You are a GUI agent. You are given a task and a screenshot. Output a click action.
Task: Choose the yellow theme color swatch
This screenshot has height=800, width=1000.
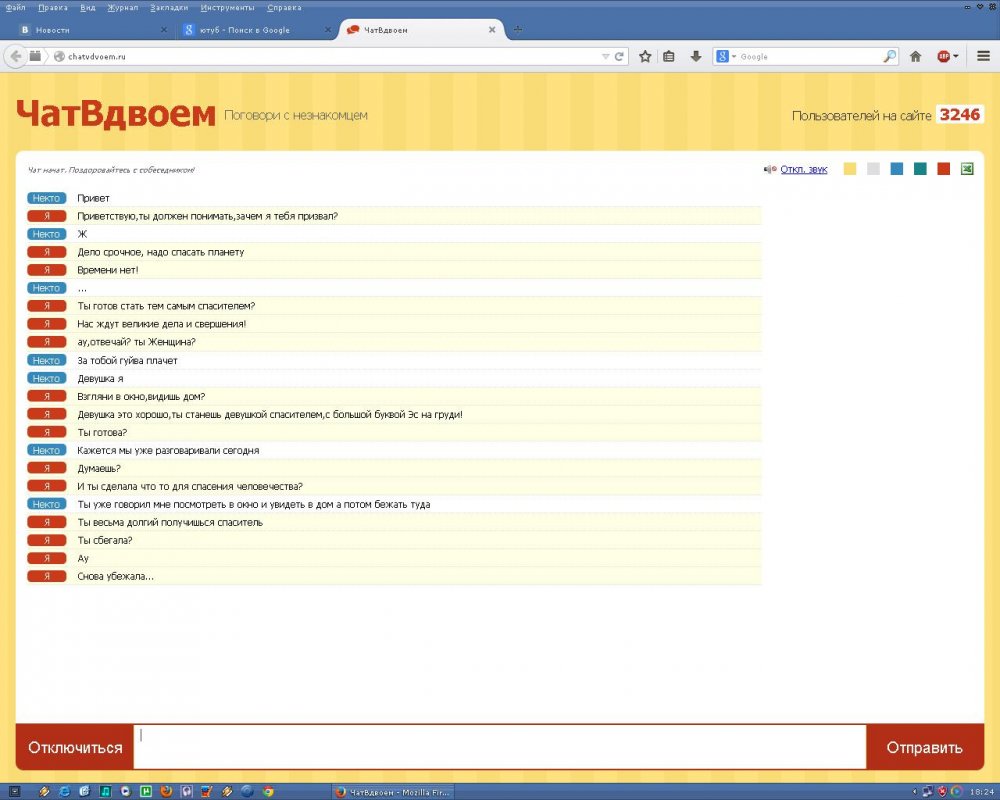click(850, 169)
